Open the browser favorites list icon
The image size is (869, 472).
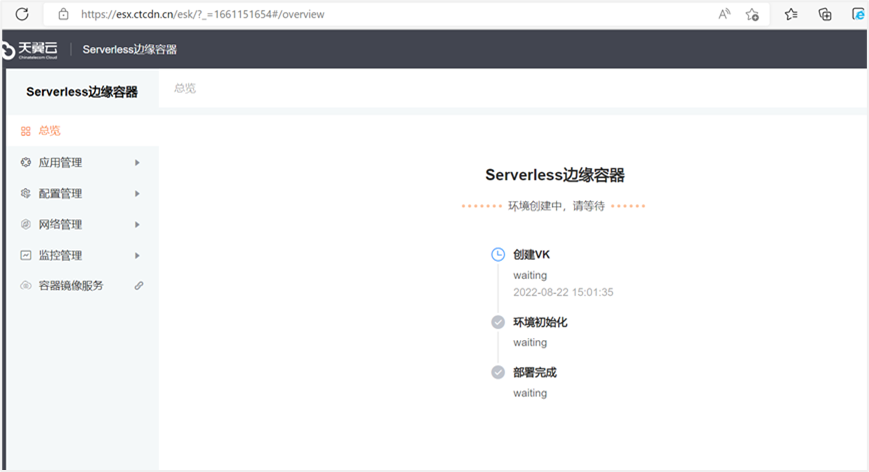point(791,14)
